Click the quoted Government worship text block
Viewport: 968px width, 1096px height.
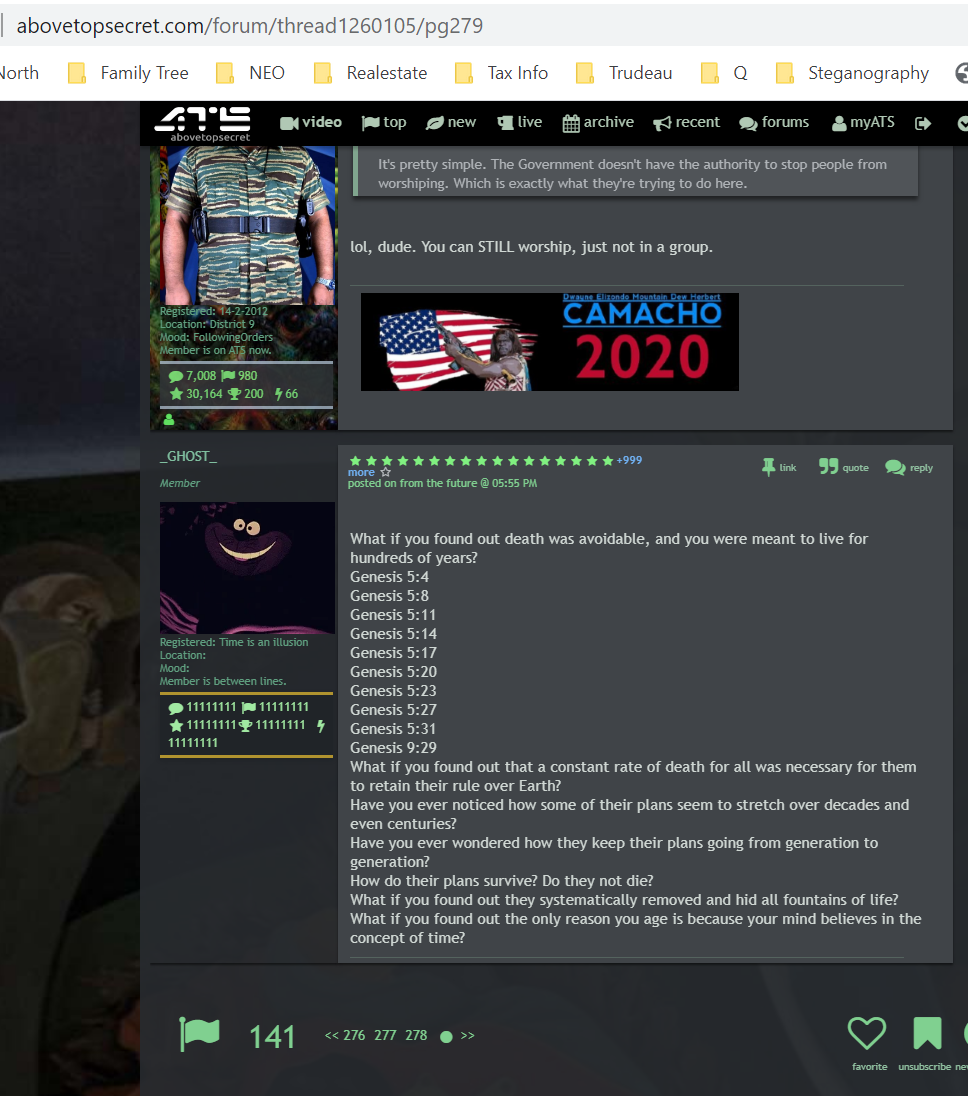click(x=635, y=173)
